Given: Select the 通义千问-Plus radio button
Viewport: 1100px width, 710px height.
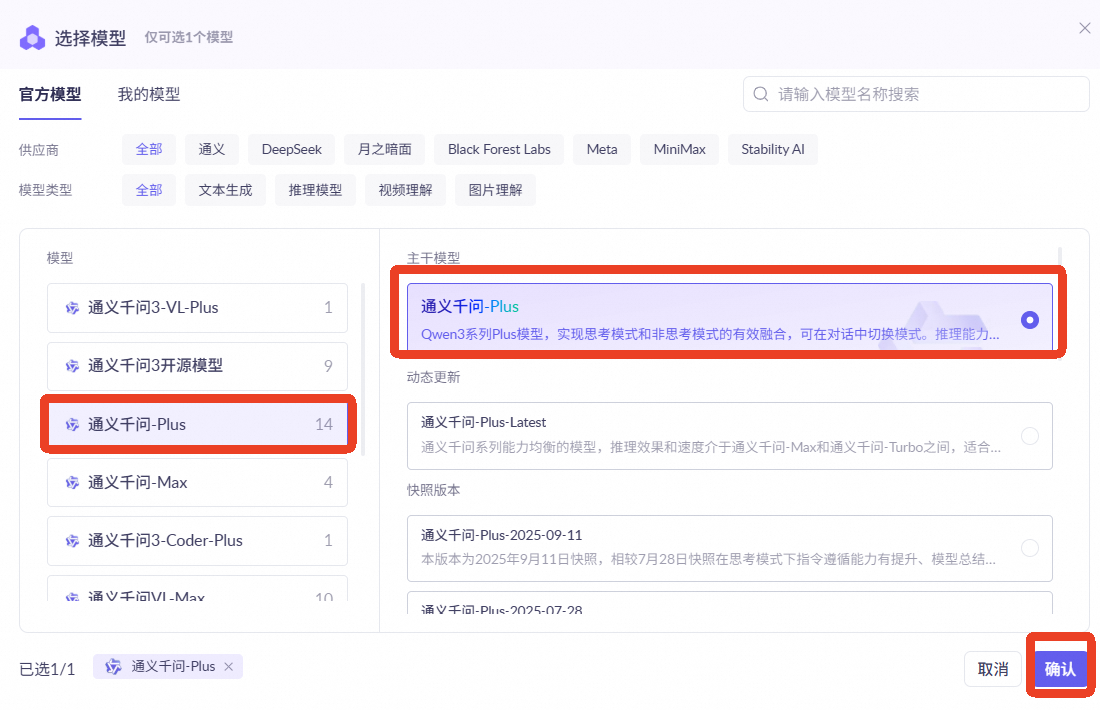Looking at the screenshot, I should click(1030, 320).
